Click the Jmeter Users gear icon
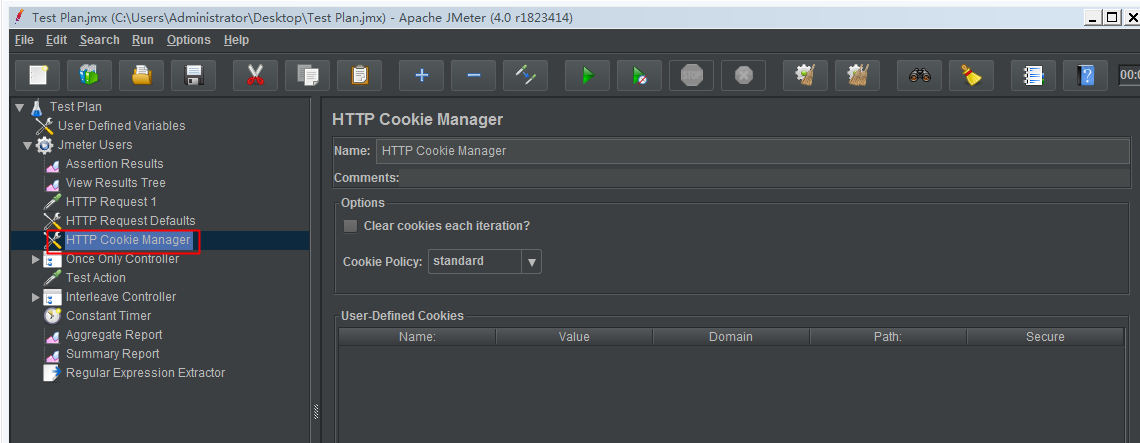 click(x=44, y=145)
